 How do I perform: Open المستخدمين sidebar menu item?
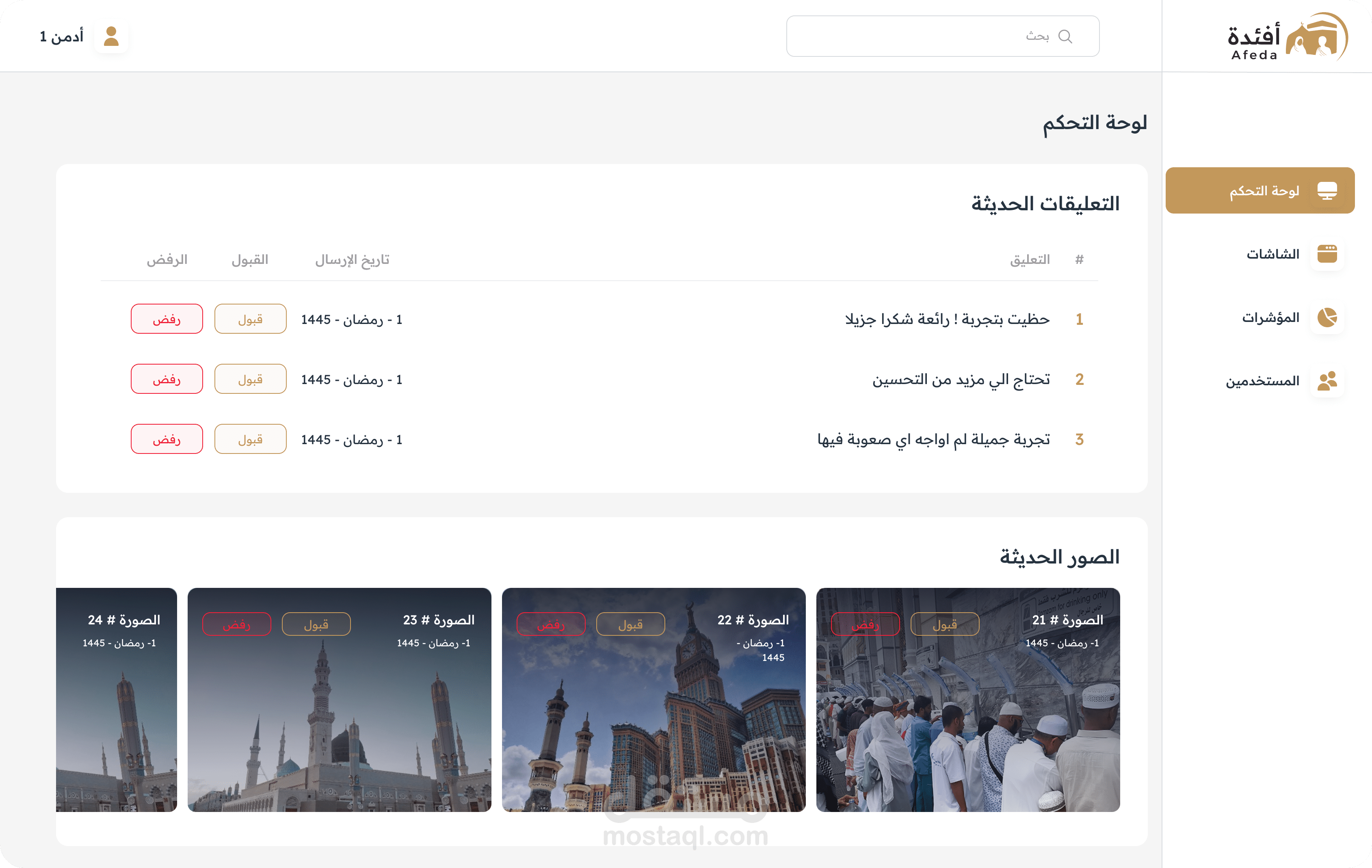tap(1263, 380)
